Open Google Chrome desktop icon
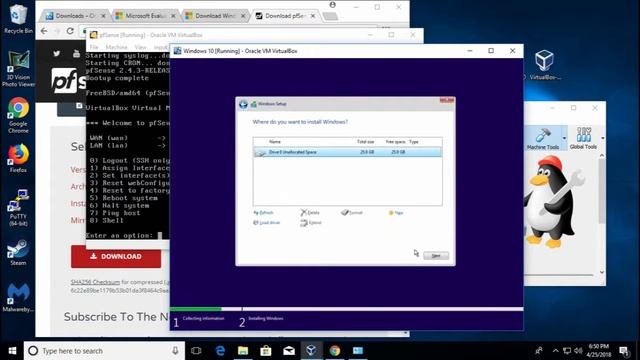640x360 pixels. tap(18, 116)
